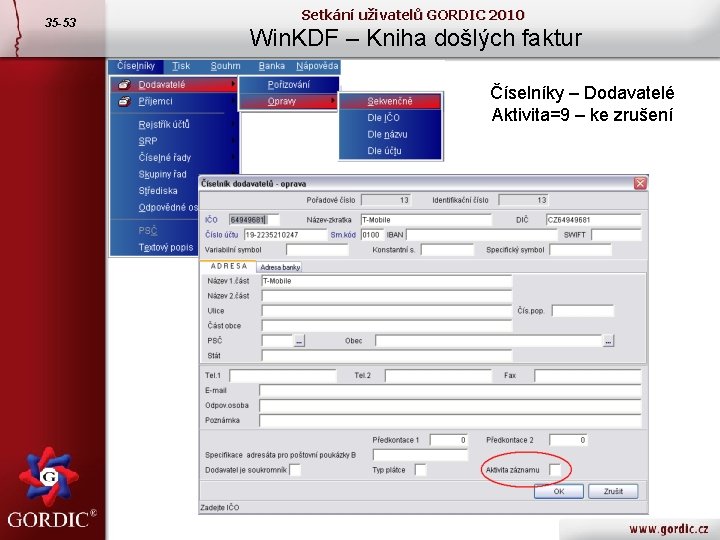
Task: Select Dle IČO option
Action: tap(390, 118)
